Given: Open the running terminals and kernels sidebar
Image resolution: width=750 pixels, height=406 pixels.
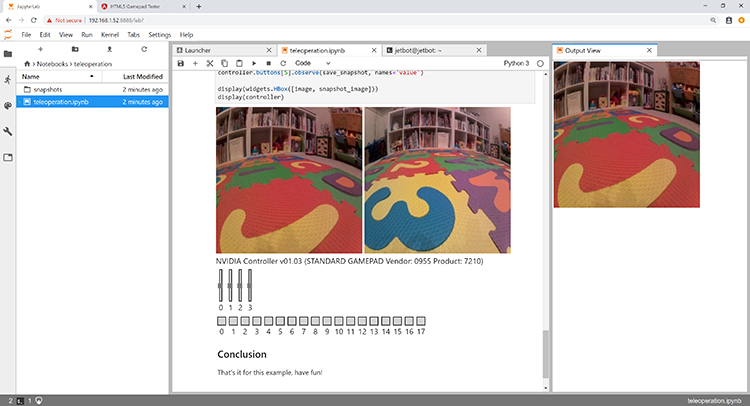Looking at the screenshot, I should [8, 79].
